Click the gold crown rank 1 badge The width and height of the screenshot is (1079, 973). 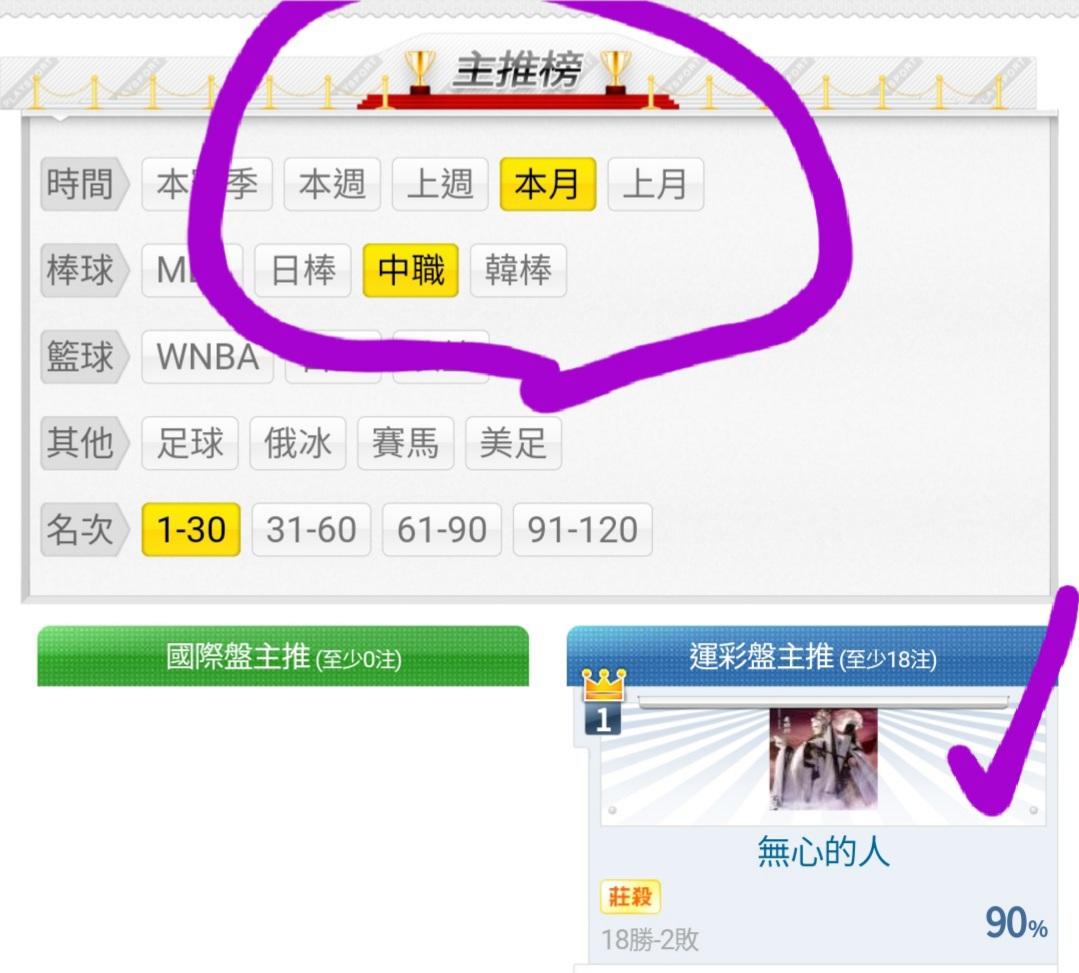click(603, 703)
